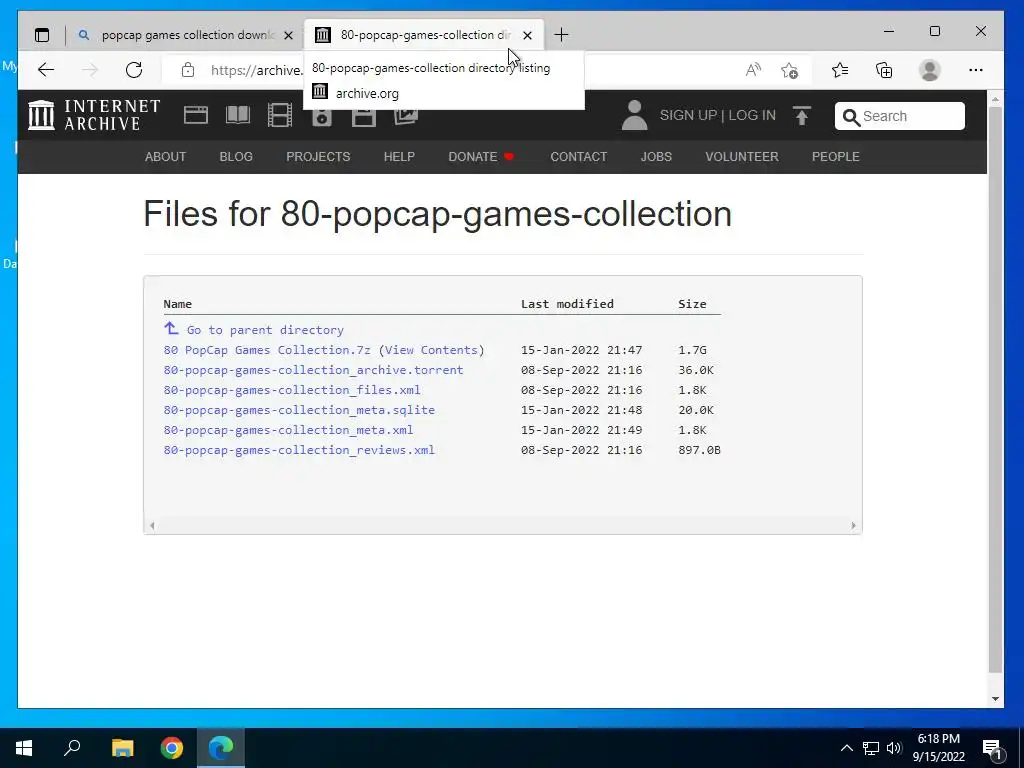
Task: Close the popcap games collection search tab
Action: pyautogui.click(x=288, y=35)
